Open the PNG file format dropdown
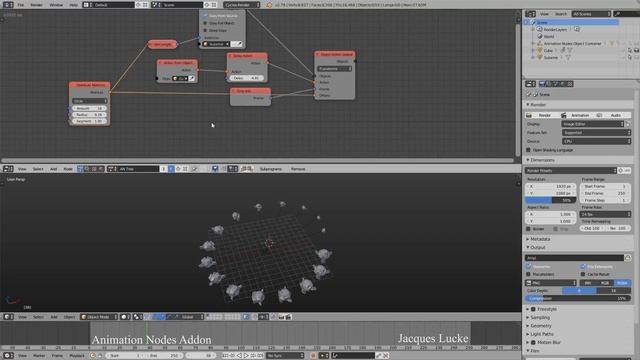Image resolution: width=640 pixels, height=360 pixels. coord(551,282)
